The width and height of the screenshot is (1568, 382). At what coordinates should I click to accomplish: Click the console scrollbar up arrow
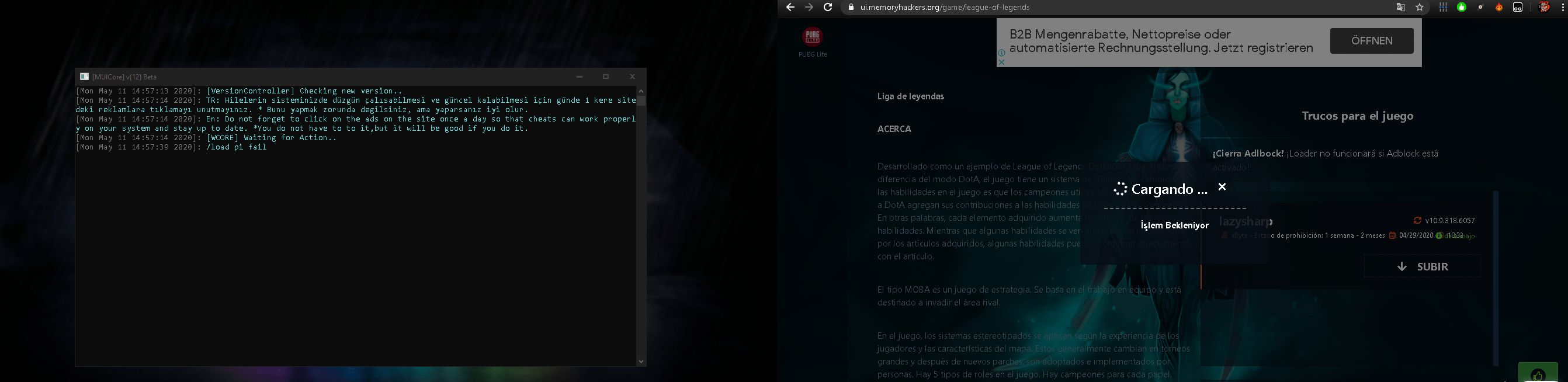pyautogui.click(x=641, y=91)
